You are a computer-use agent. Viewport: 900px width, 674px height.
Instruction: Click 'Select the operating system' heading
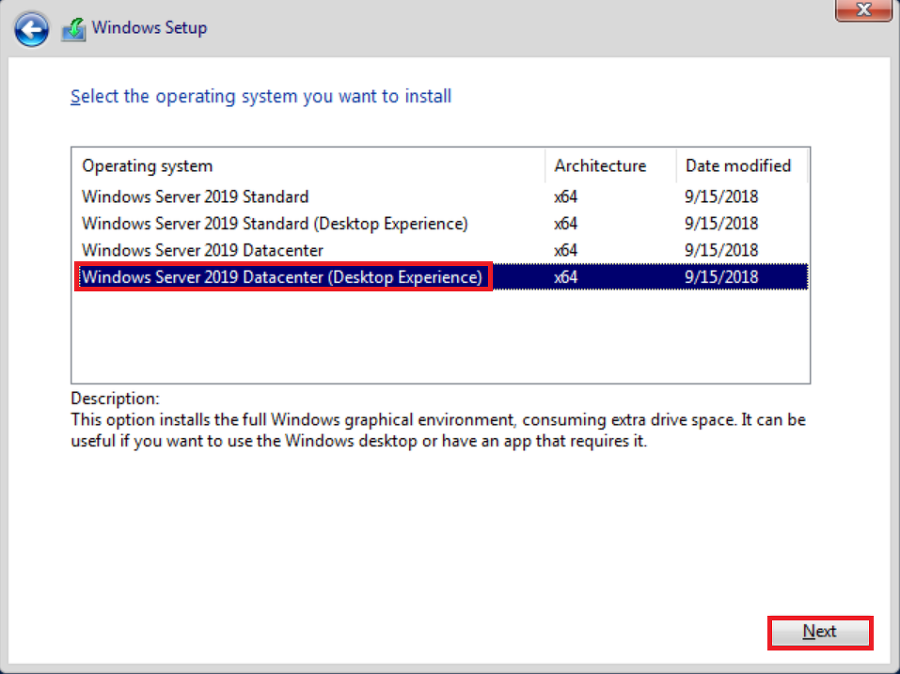tap(261, 96)
